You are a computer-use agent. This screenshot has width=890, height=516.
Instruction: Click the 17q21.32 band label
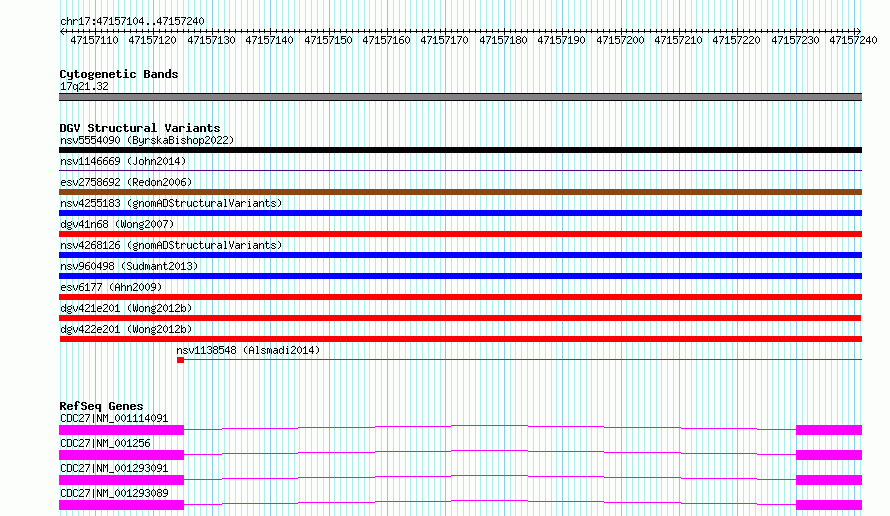pyautogui.click(x=84, y=86)
